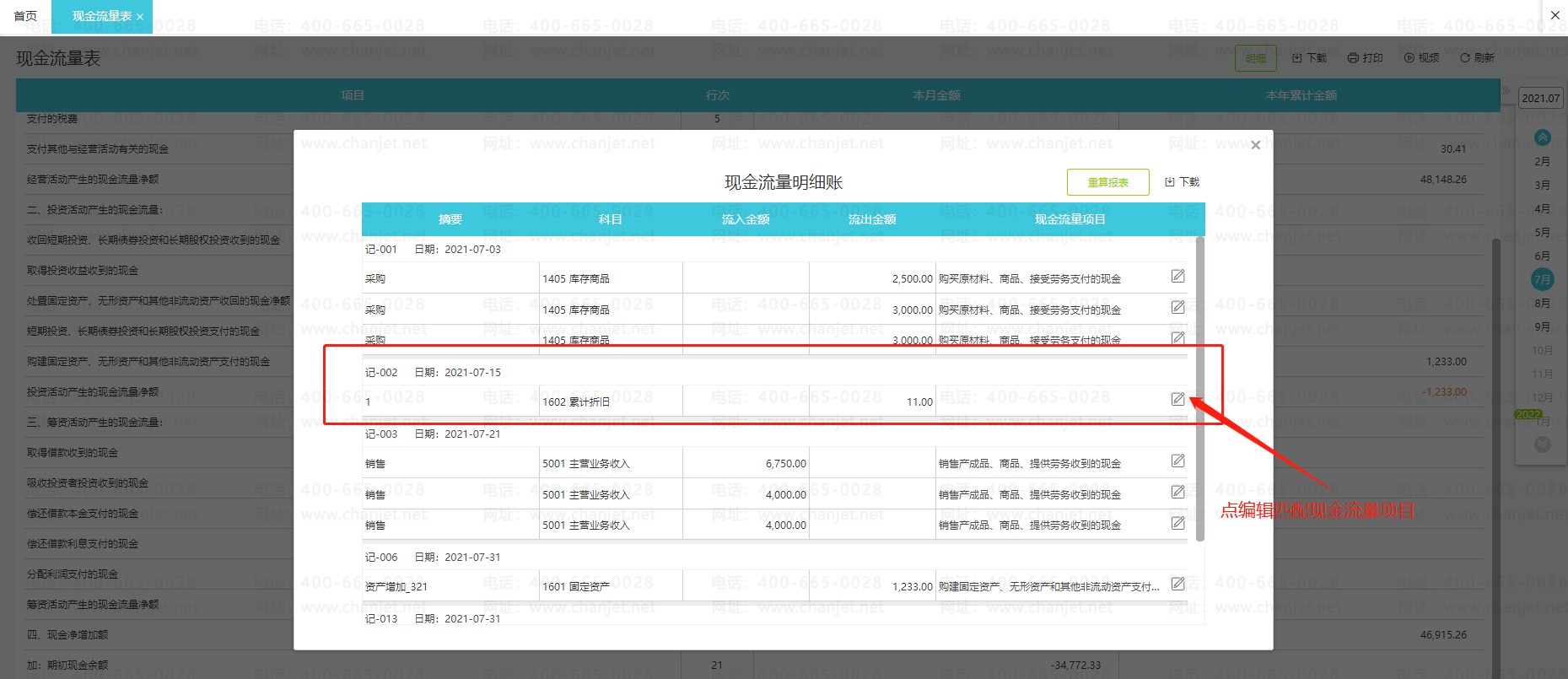Click the 1601 固定资产 account cell

click(611, 586)
